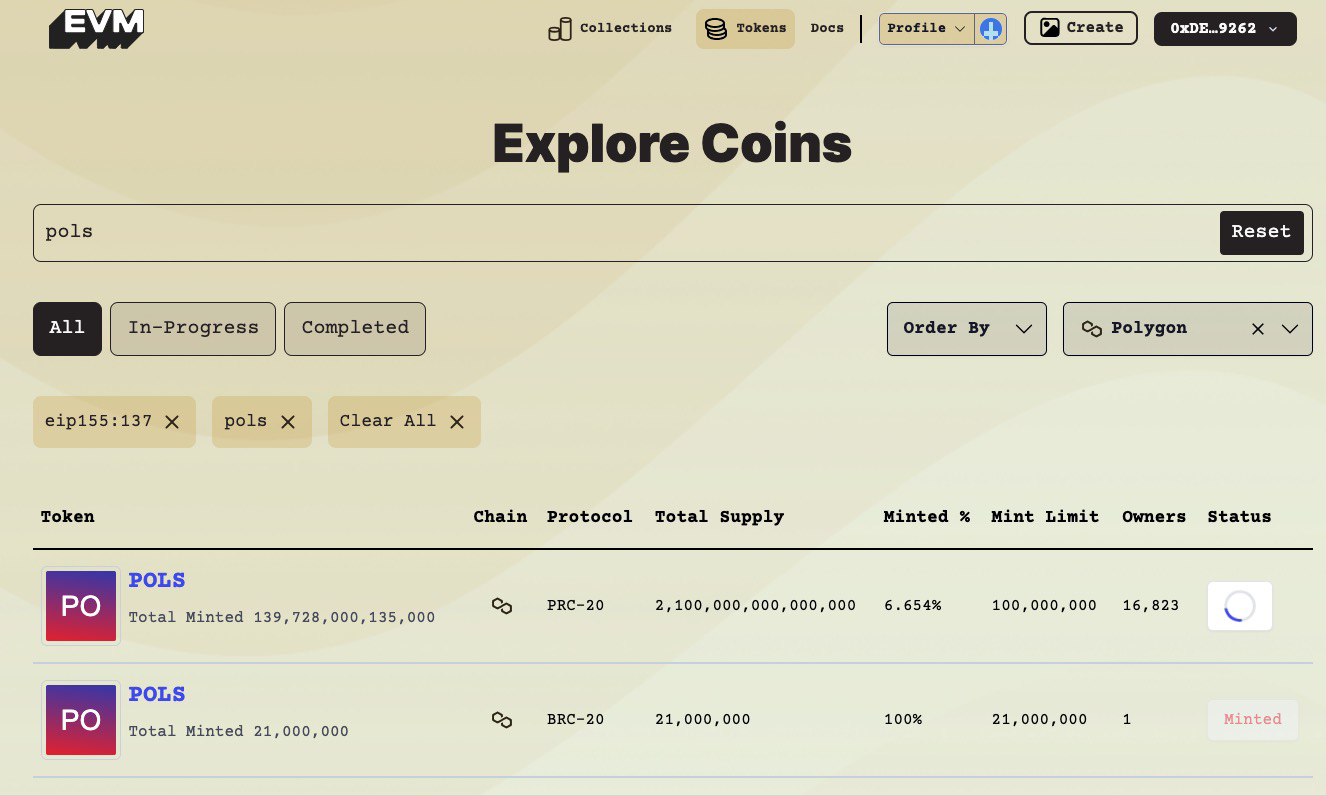Show Completed coins filter
1326x795 pixels.
(355, 329)
